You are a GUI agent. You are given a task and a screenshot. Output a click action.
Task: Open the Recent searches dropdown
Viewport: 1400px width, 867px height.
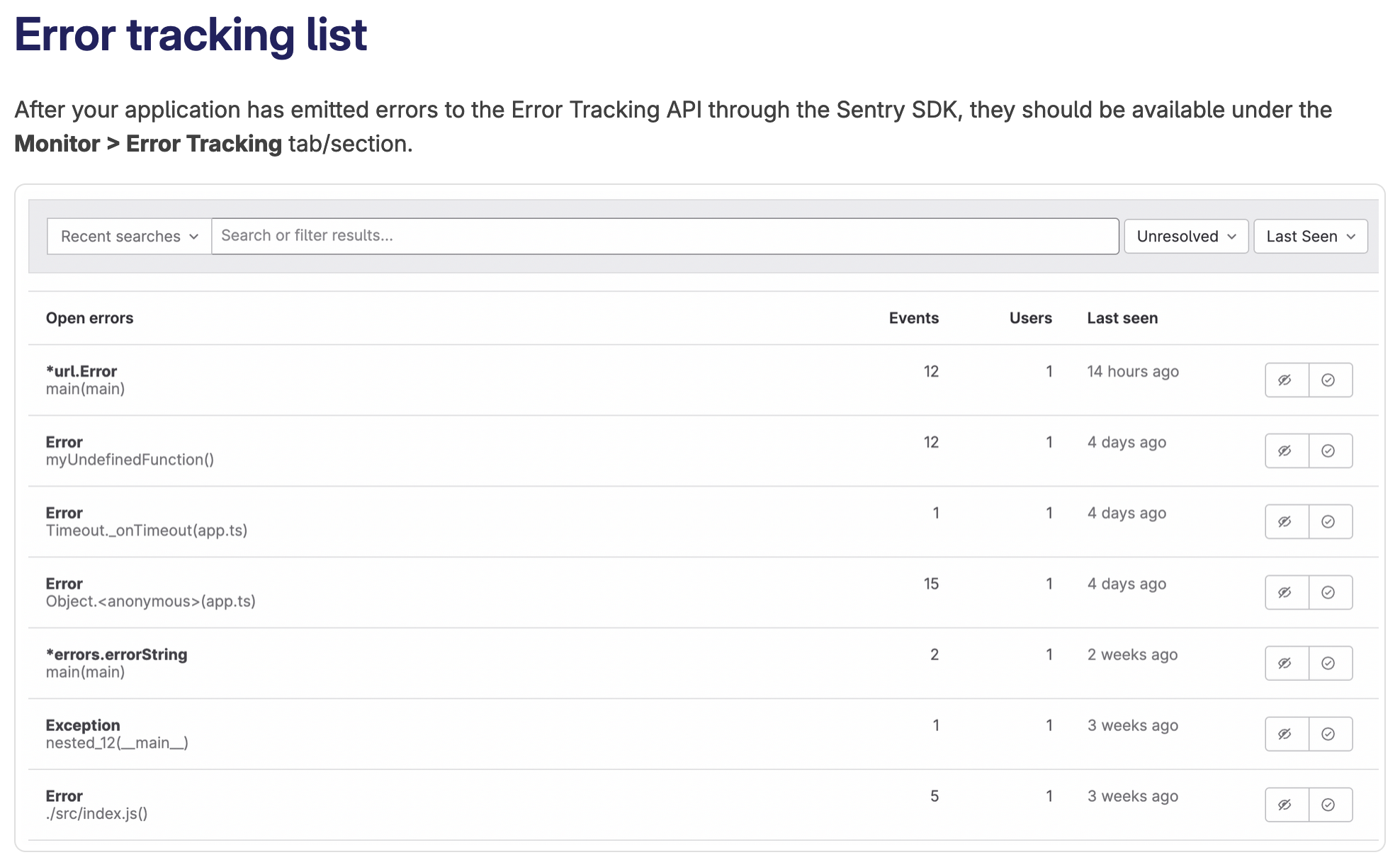click(128, 236)
